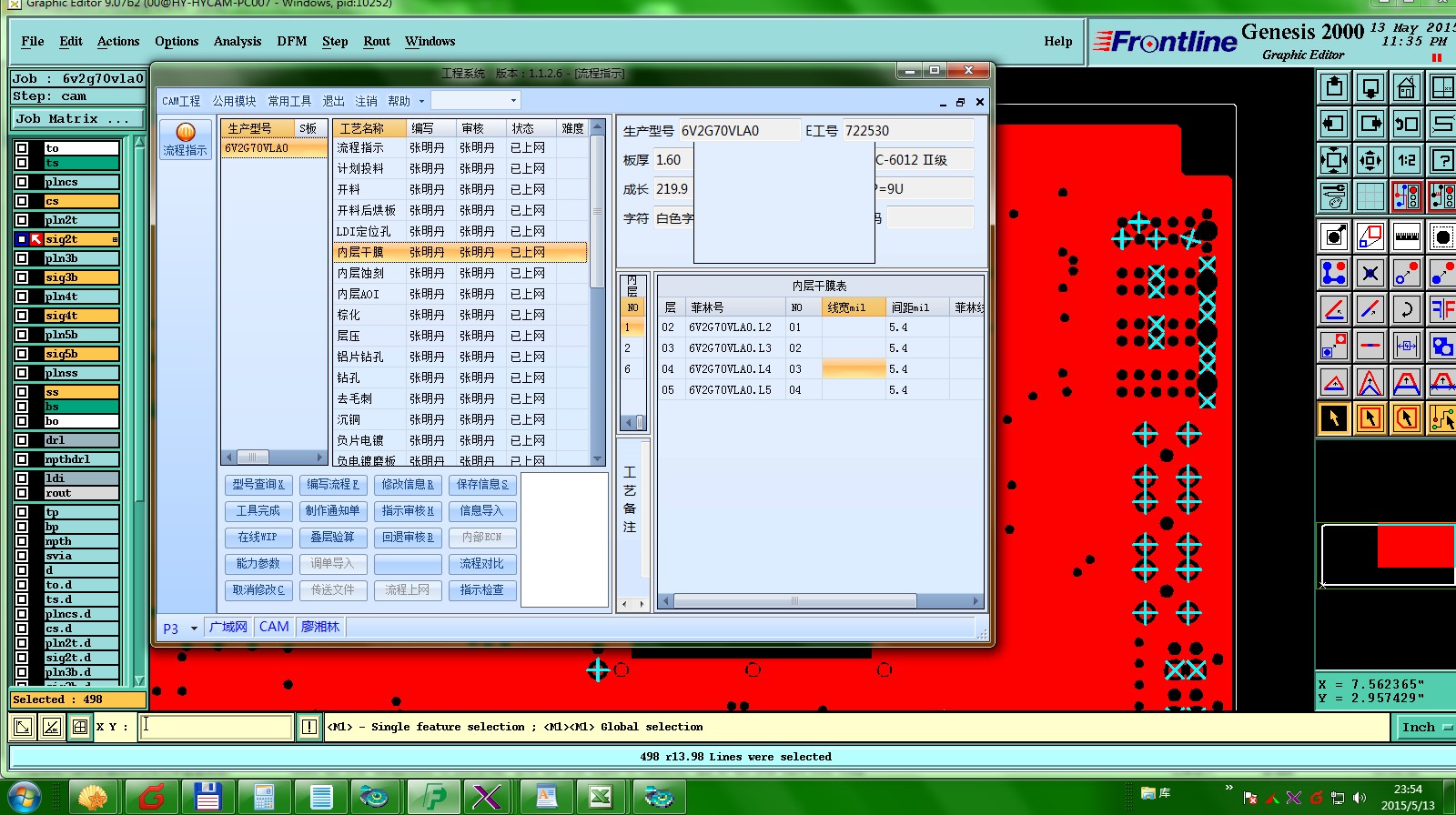The image size is (1456, 815).
Task: Click the delete feature X icon
Action: tap(1370, 273)
